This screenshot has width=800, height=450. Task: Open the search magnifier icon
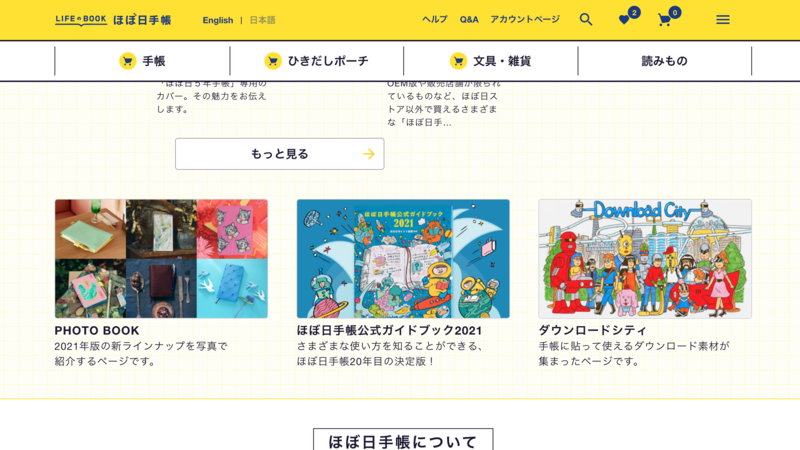coord(586,20)
